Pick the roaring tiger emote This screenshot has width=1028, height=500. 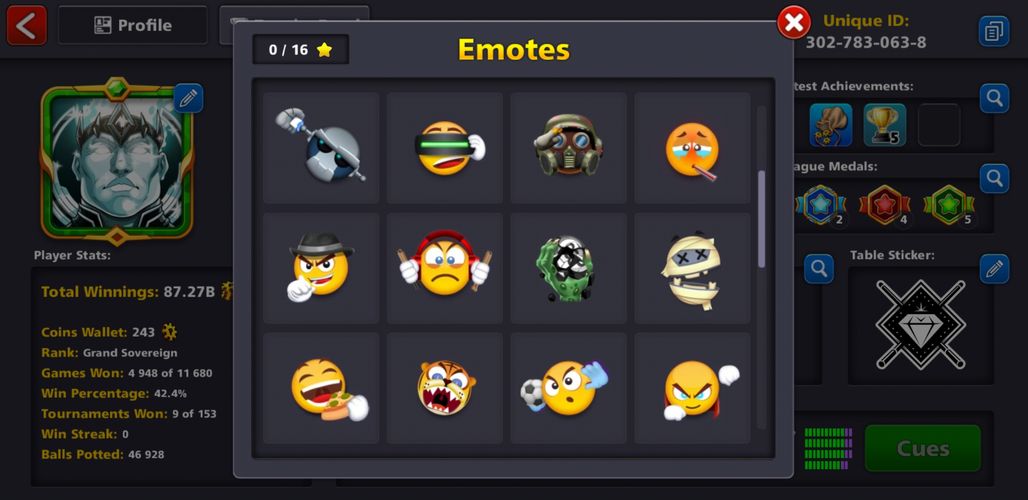pos(445,388)
